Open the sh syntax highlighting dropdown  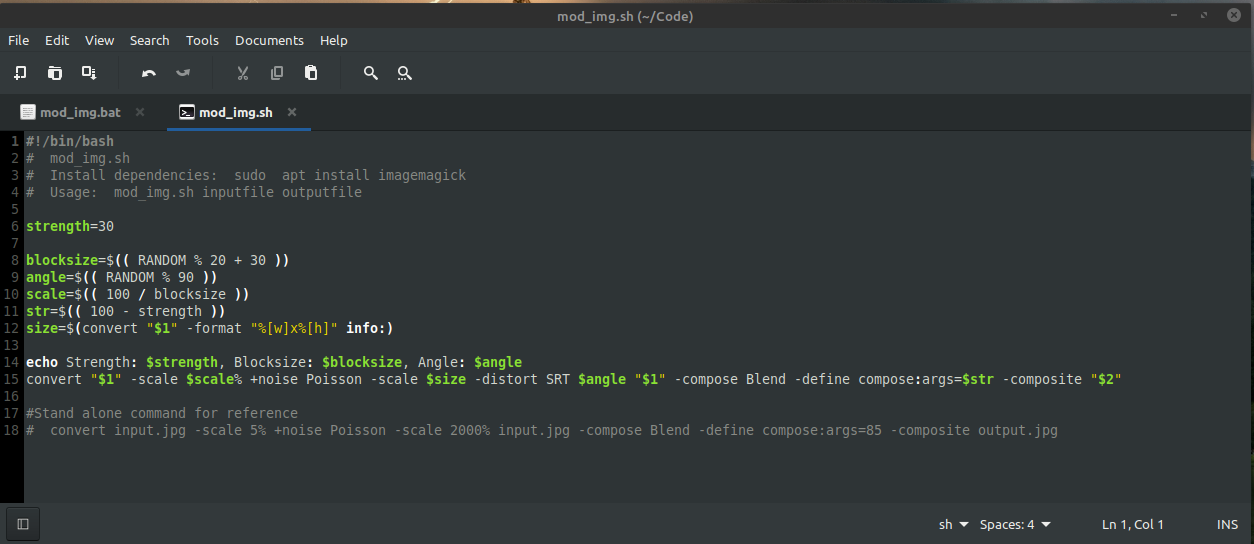coord(954,524)
